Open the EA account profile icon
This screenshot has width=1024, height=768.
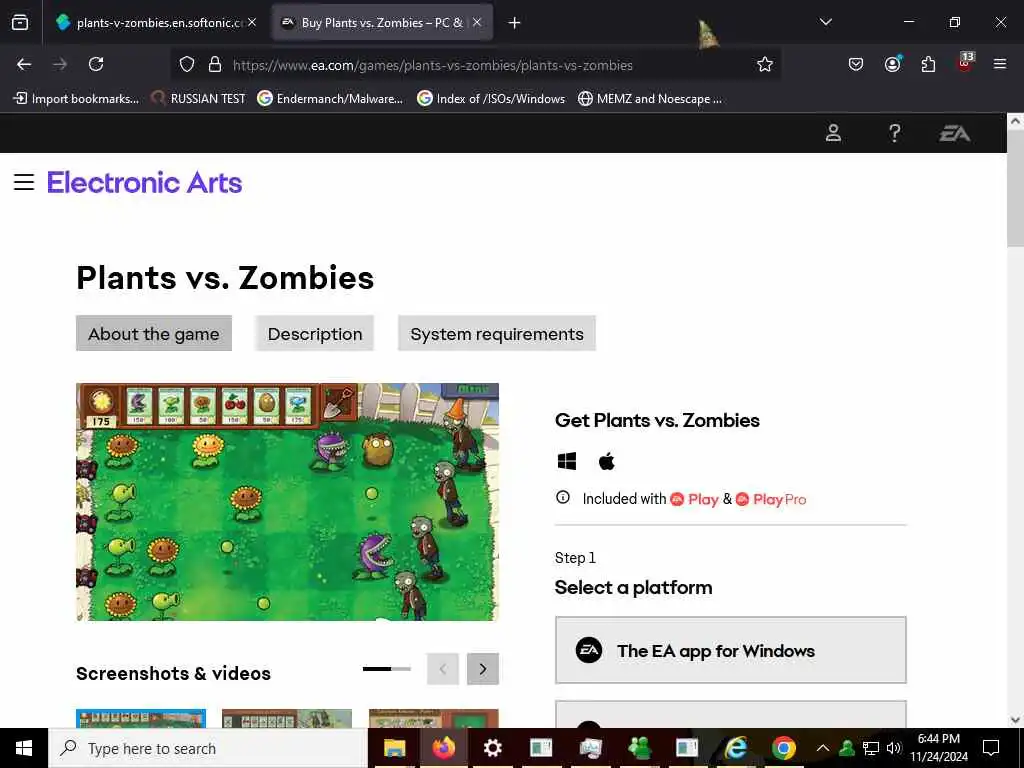pos(833,133)
